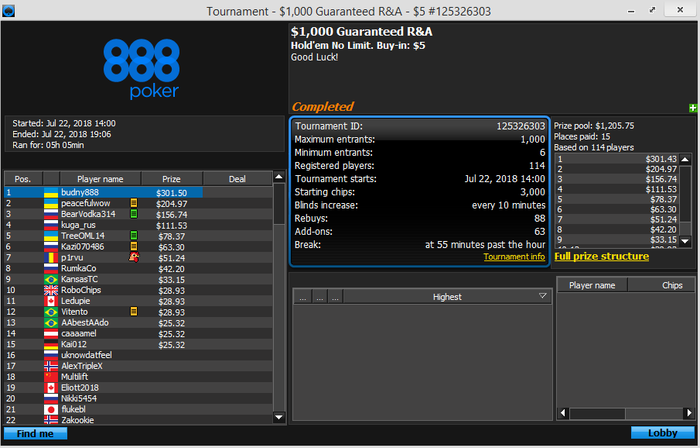Click the green note icon next to TreeOML14
This screenshot has width=700, height=448.
pyautogui.click(x=133, y=235)
